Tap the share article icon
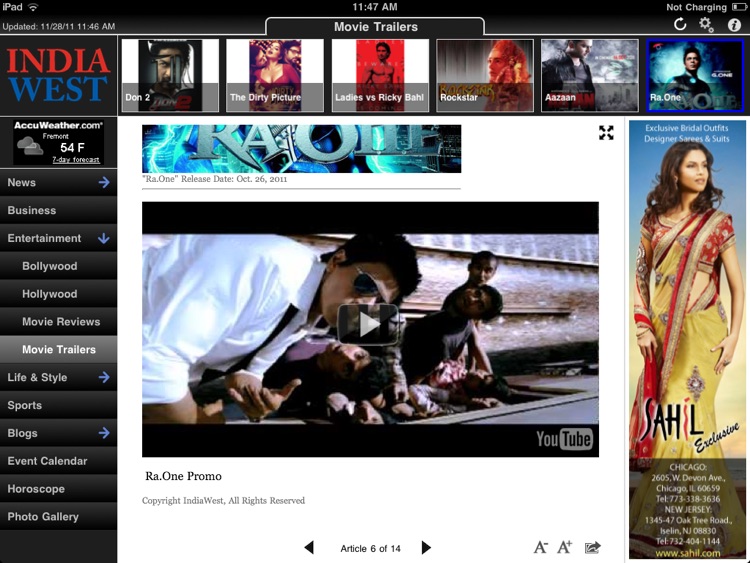This screenshot has width=750, height=563. pos(593,547)
